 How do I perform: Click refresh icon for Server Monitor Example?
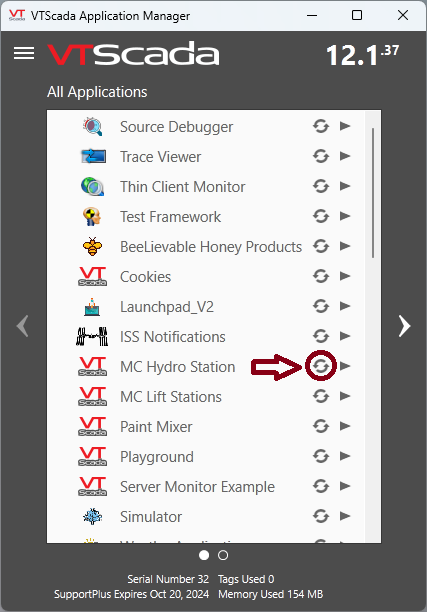click(x=321, y=486)
